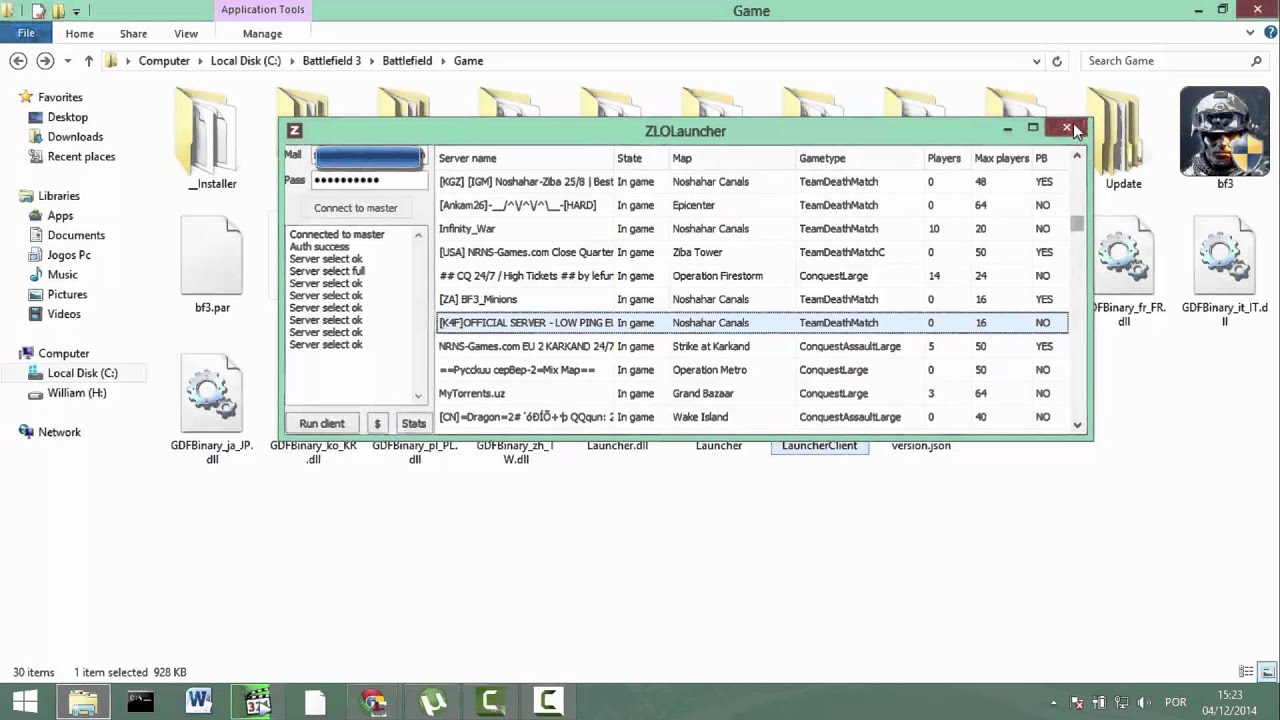
Task: Expand the Explorer ribbon chevron
Action: coord(1250,33)
